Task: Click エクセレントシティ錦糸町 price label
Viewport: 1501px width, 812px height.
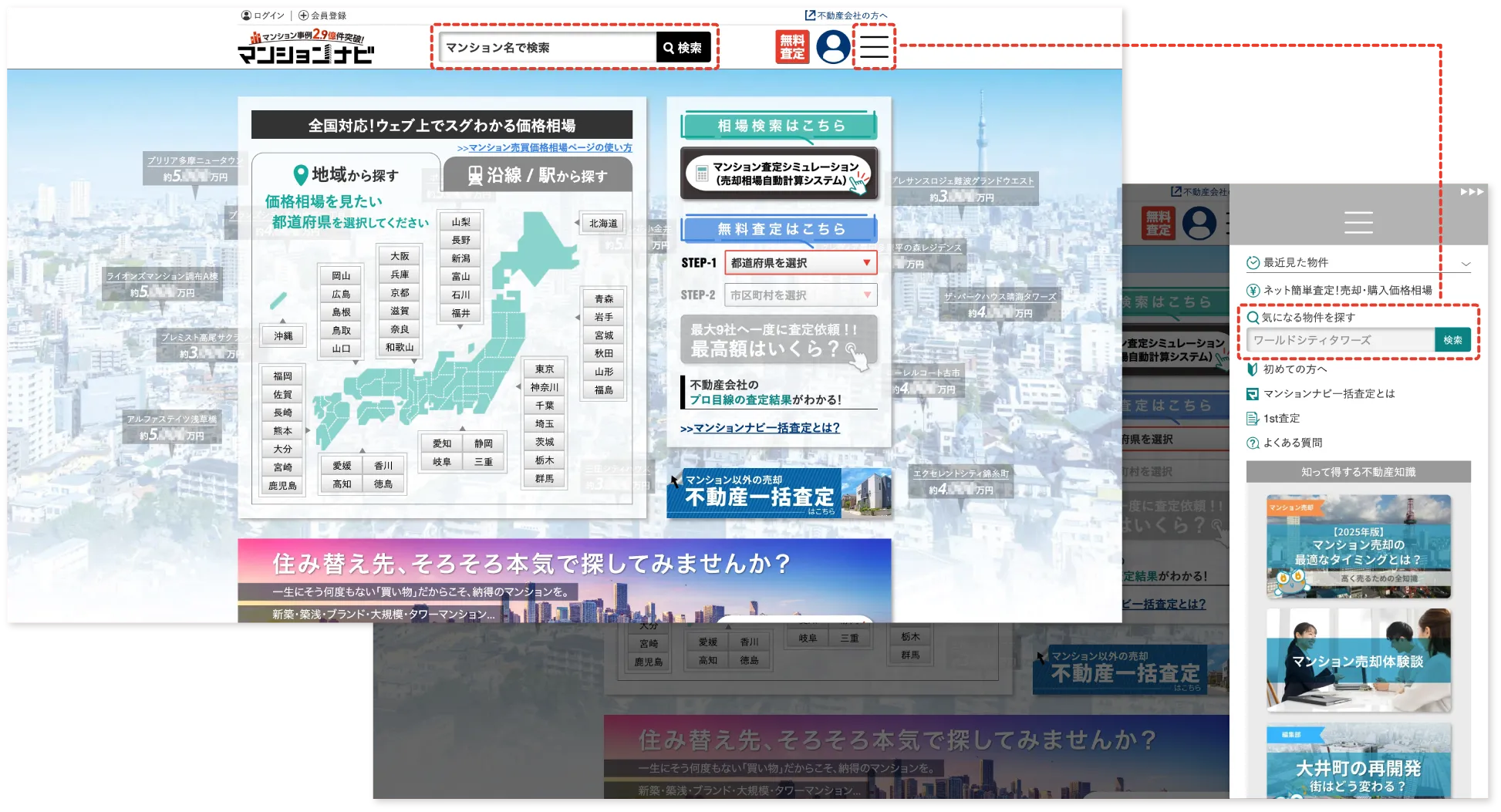Action: [x=961, y=482]
